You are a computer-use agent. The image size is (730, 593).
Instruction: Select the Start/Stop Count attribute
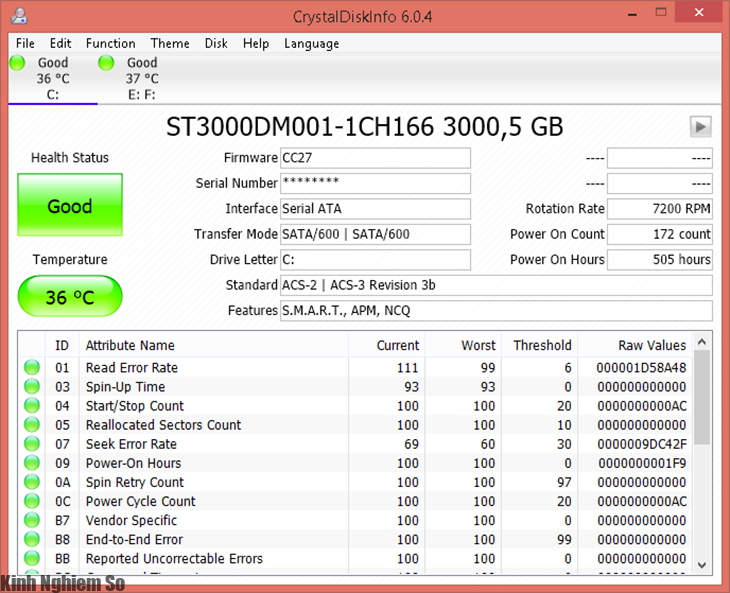135,406
